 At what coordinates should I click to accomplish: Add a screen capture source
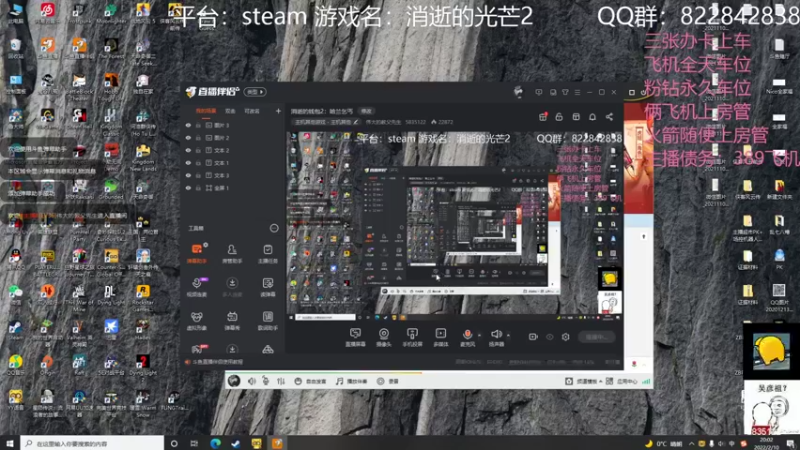(355, 337)
